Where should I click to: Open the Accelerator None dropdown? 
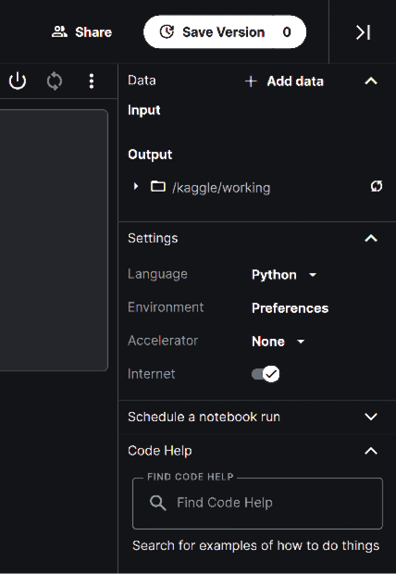point(278,342)
